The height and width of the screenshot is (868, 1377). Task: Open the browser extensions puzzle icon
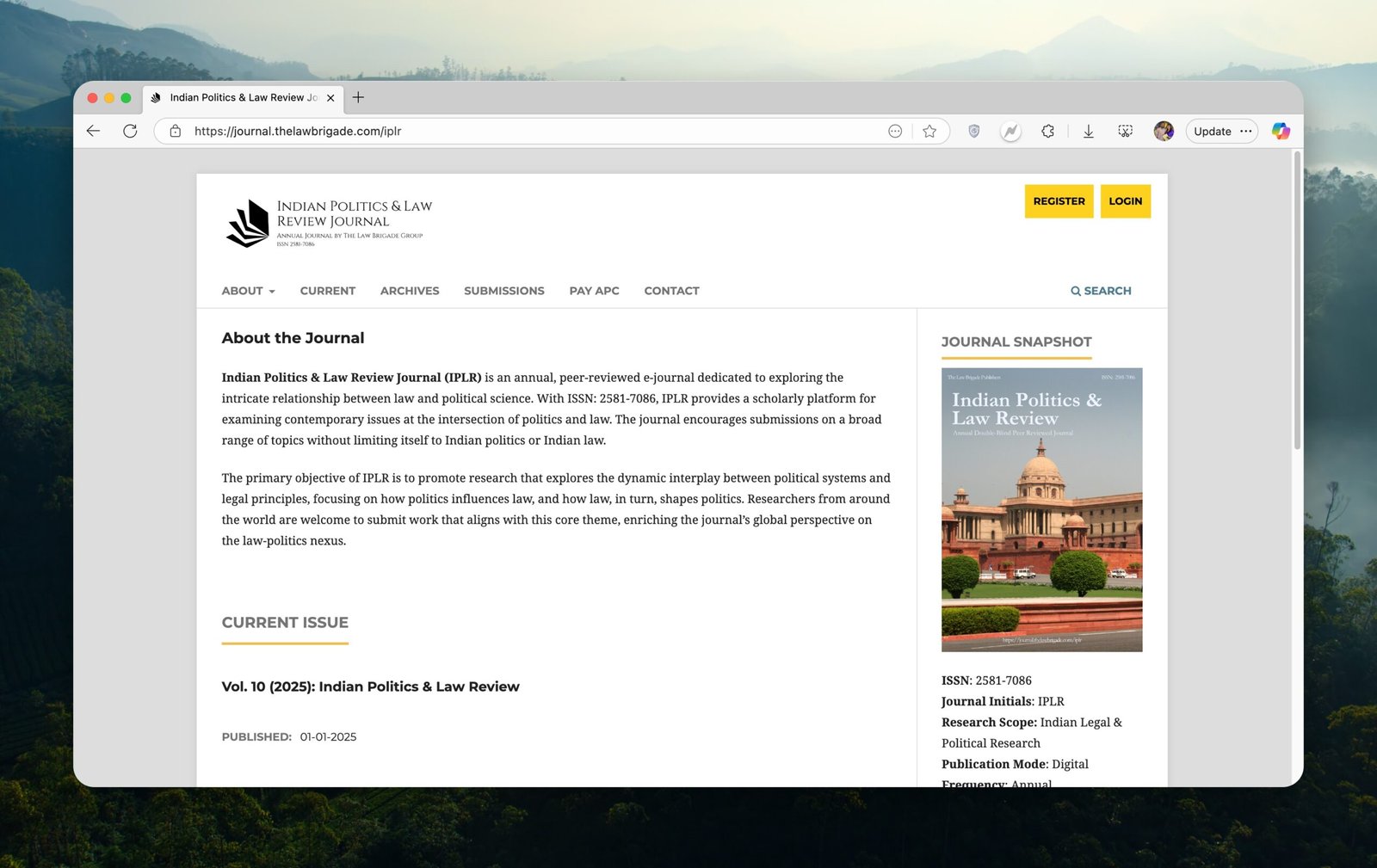1047,131
